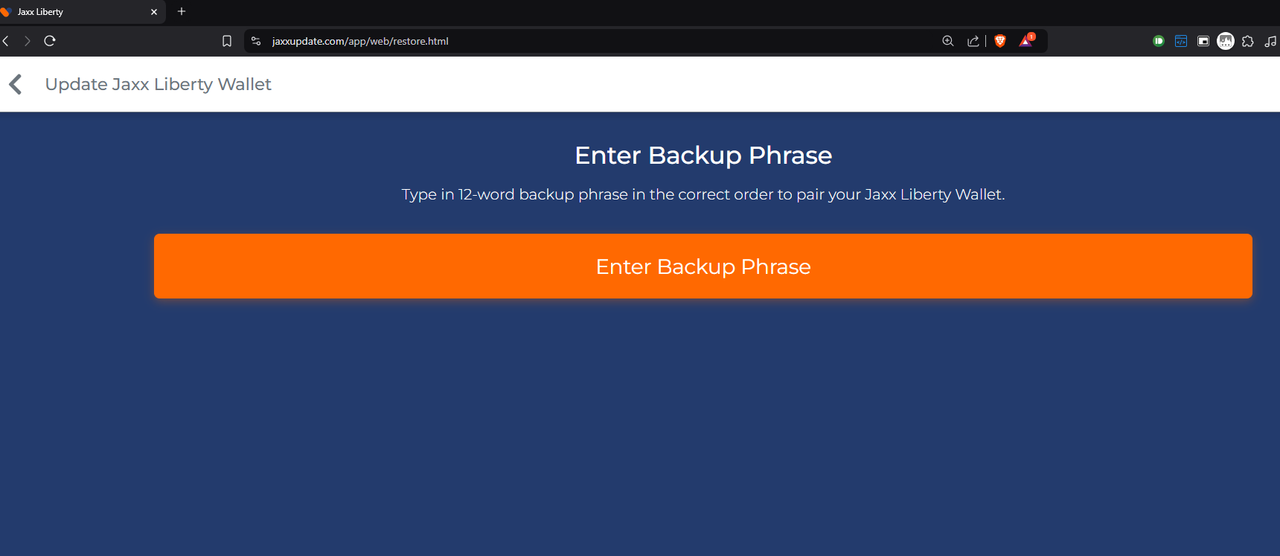Open Brave Shields lion icon

[x=999, y=41]
